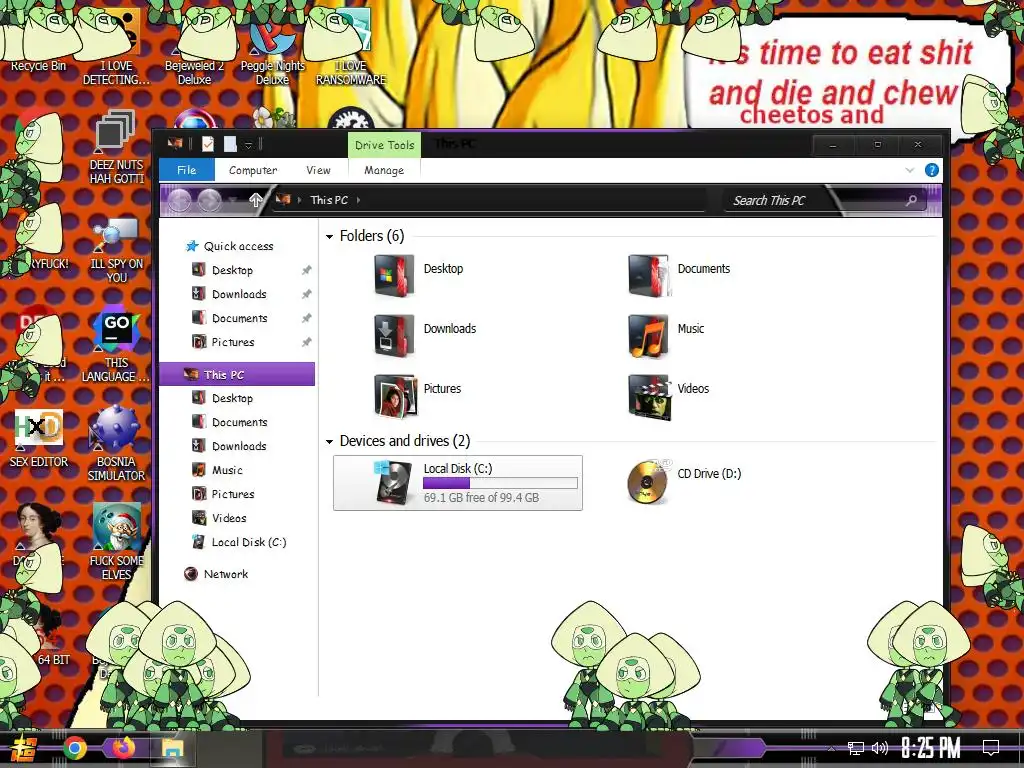Open the network tray icon
The image size is (1024, 768).
pos(856,748)
